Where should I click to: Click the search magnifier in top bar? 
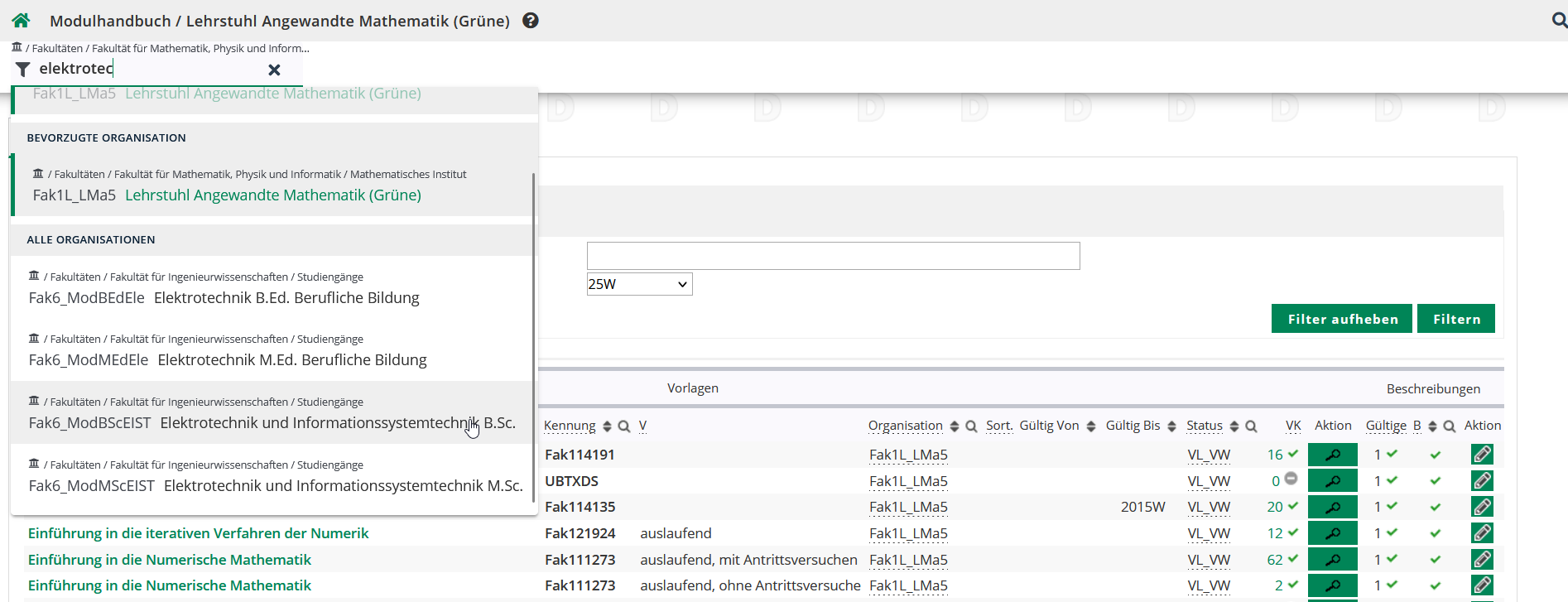1558,20
